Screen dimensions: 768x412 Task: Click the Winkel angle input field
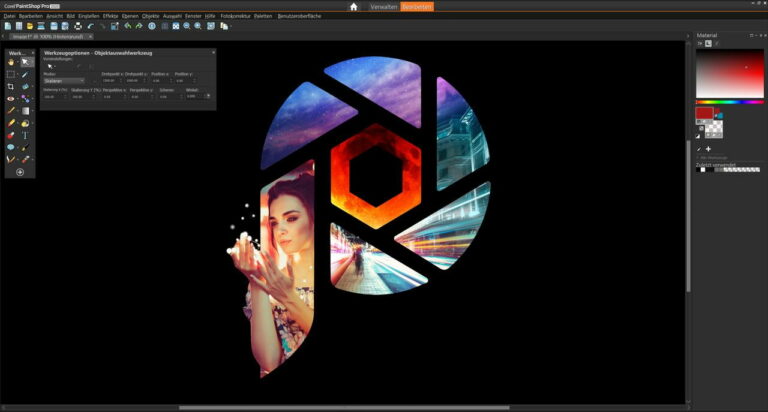[x=196, y=97]
